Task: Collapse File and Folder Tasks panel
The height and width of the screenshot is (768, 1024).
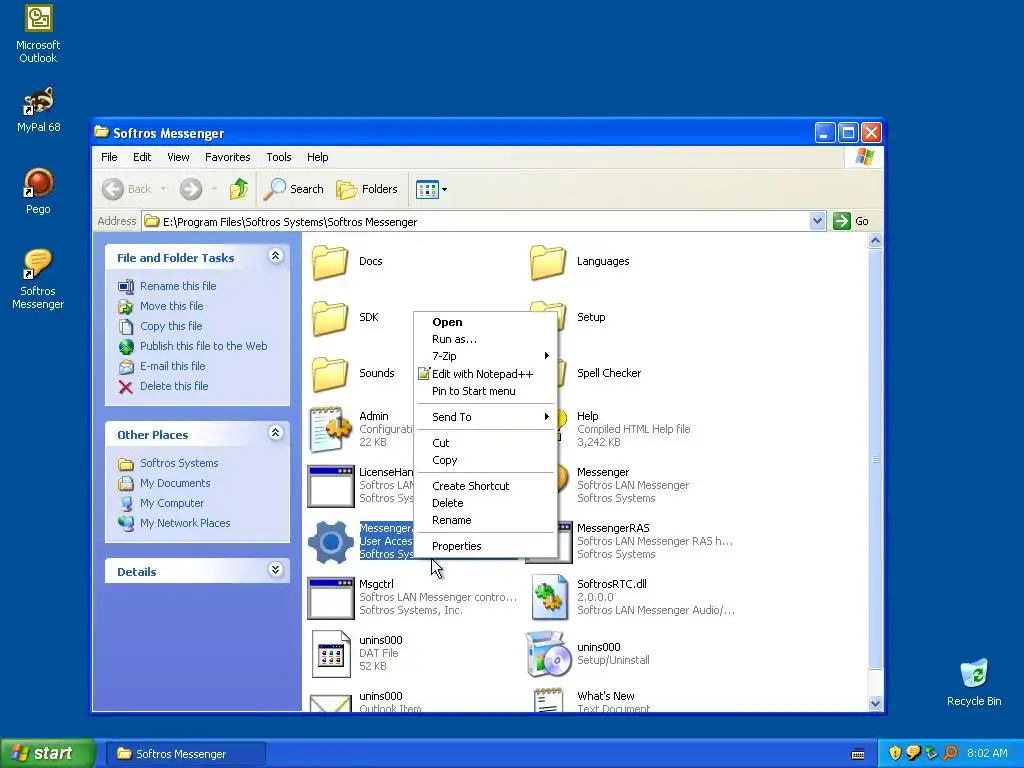Action: coord(276,256)
